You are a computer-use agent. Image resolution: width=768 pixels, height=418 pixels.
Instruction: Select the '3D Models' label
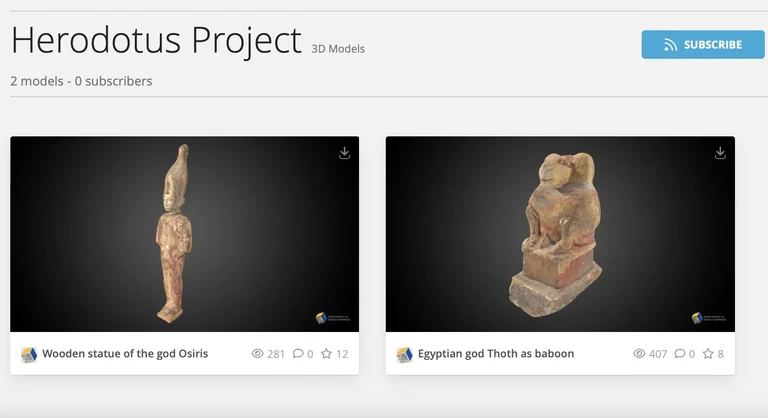338,49
